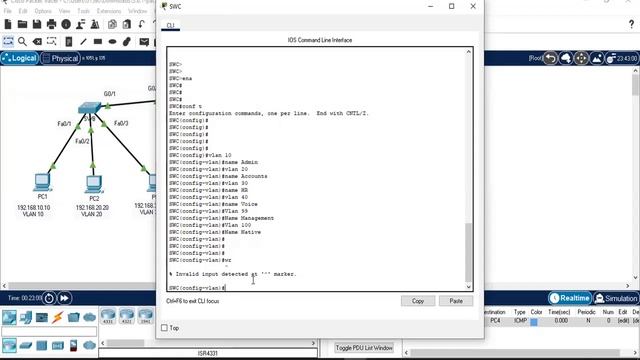This screenshot has height=360, width=640.
Task: Select the Miscellaneous folder category icon
Action: (x=73, y=317)
